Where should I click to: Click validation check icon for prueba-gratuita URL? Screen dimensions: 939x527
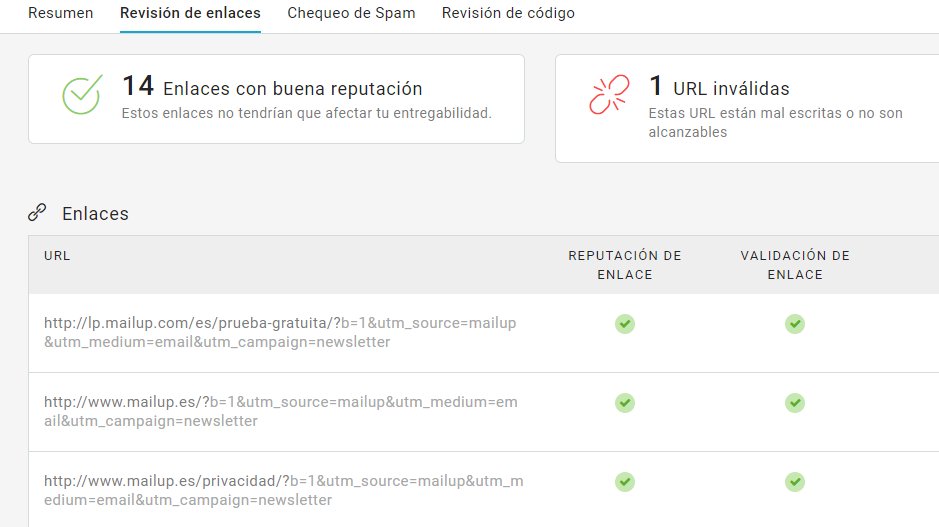[795, 324]
